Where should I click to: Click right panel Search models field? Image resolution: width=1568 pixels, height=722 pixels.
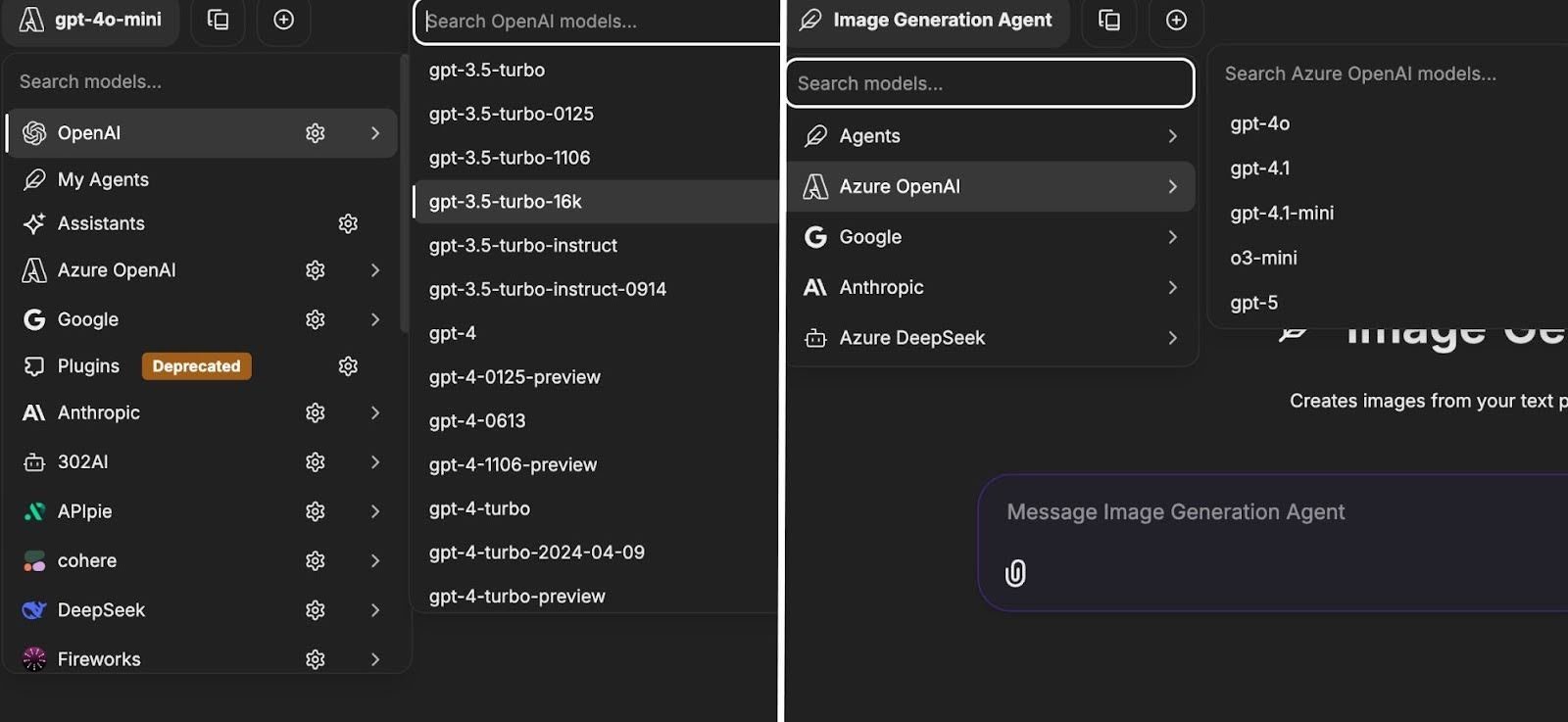click(990, 84)
